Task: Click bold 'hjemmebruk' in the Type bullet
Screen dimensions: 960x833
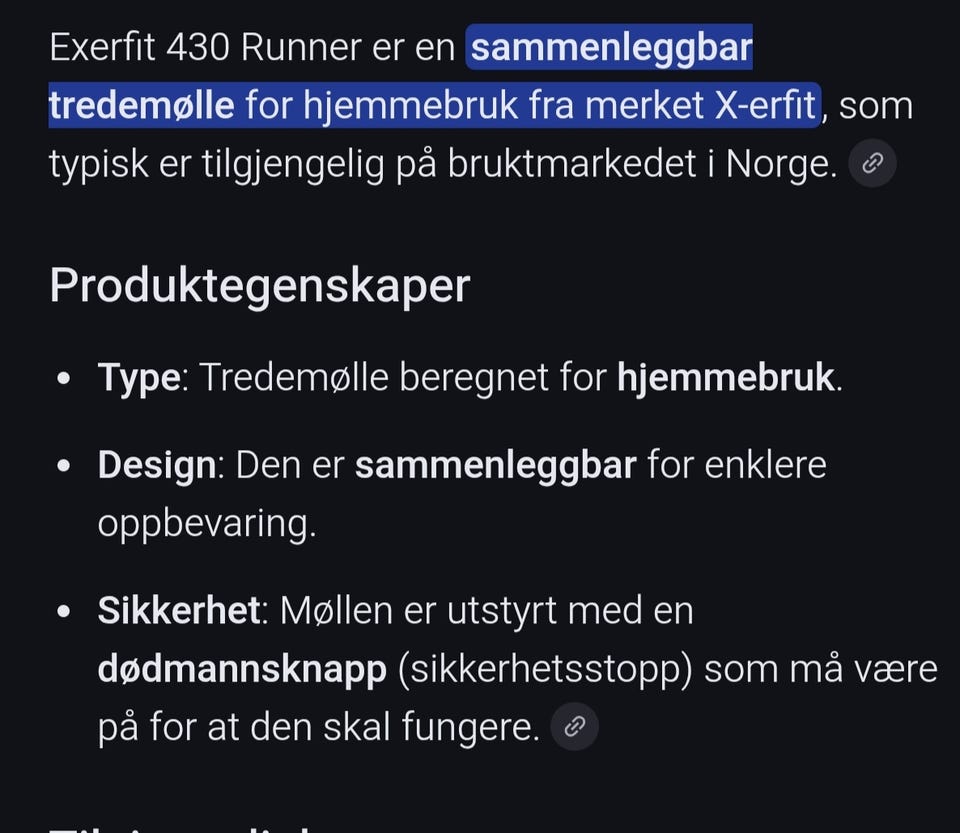Action: coord(725,378)
